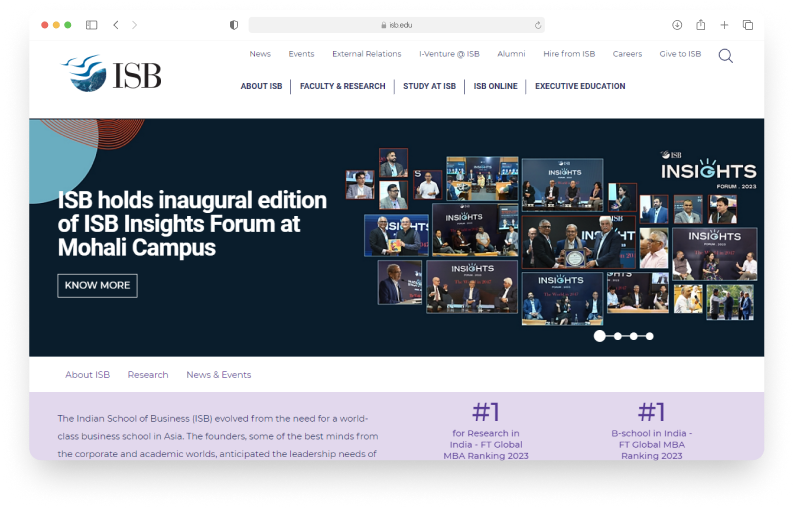Open the ISB ONLINE main menu
Screen dimensions: 794x509
496,86
